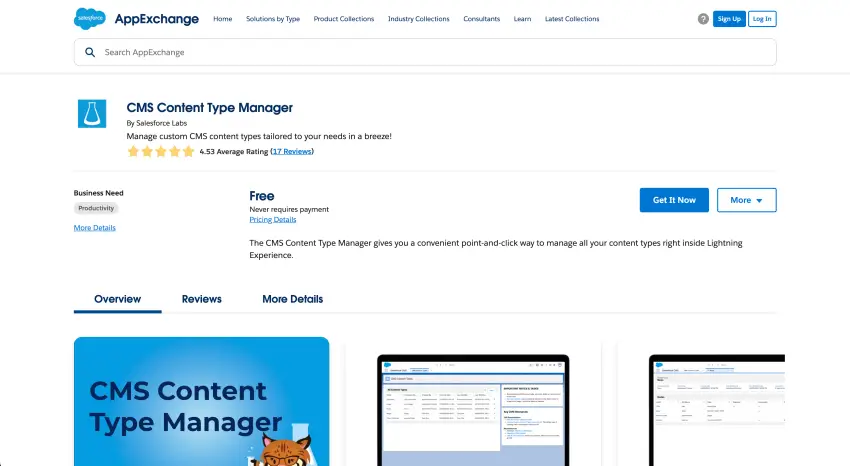Click the AppExchange wordmark
Viewport: 850px width, 466px height.
(x=157, y=19)
